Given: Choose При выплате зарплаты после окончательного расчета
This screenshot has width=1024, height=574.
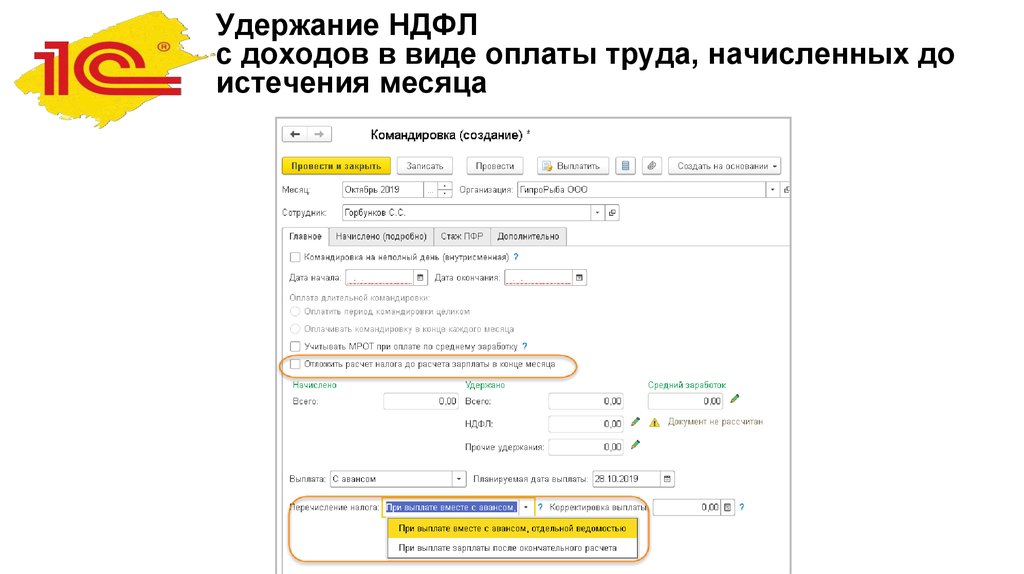Looking at the screenshot, I should point(512,548).
